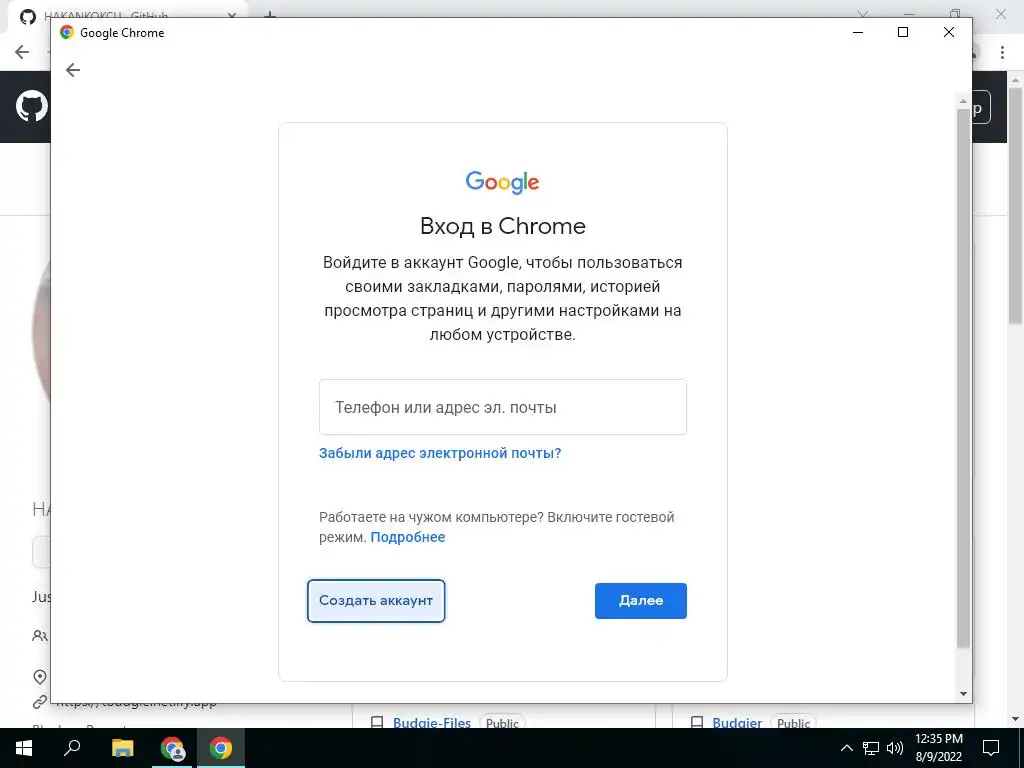Show hidden system tray icons

pos(846,748)
